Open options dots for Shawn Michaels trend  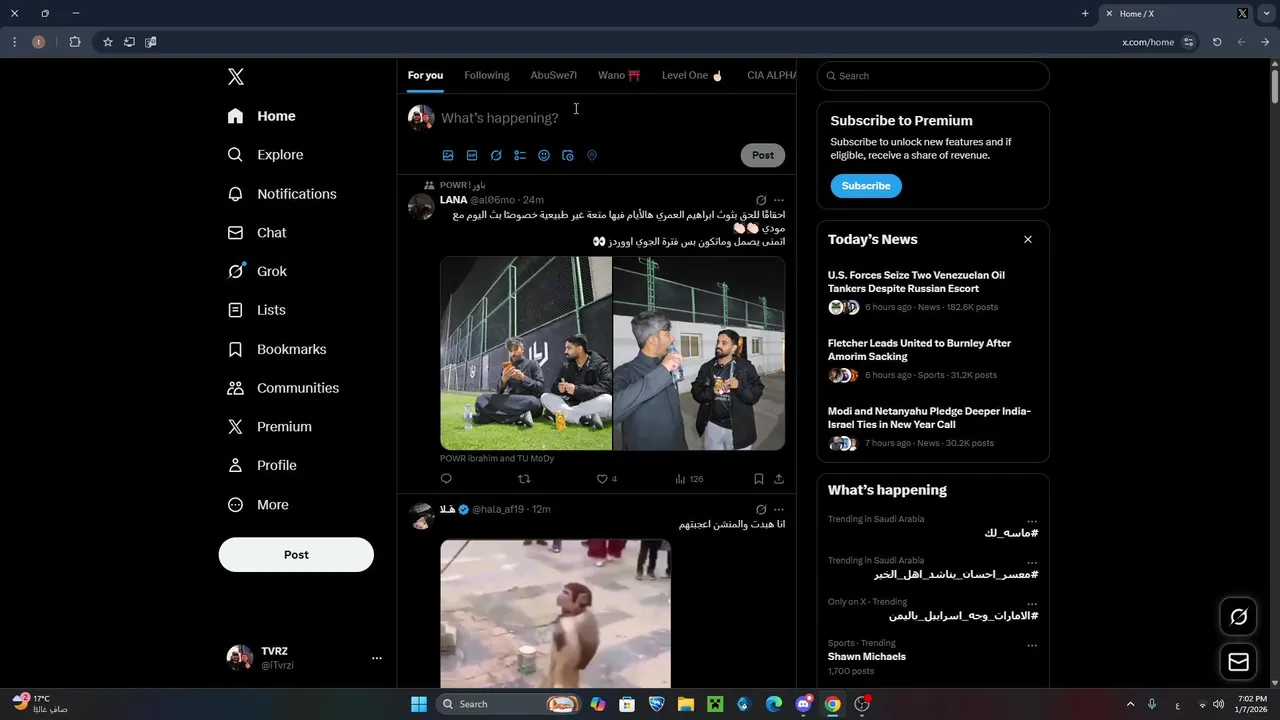tap(1032, 646)
